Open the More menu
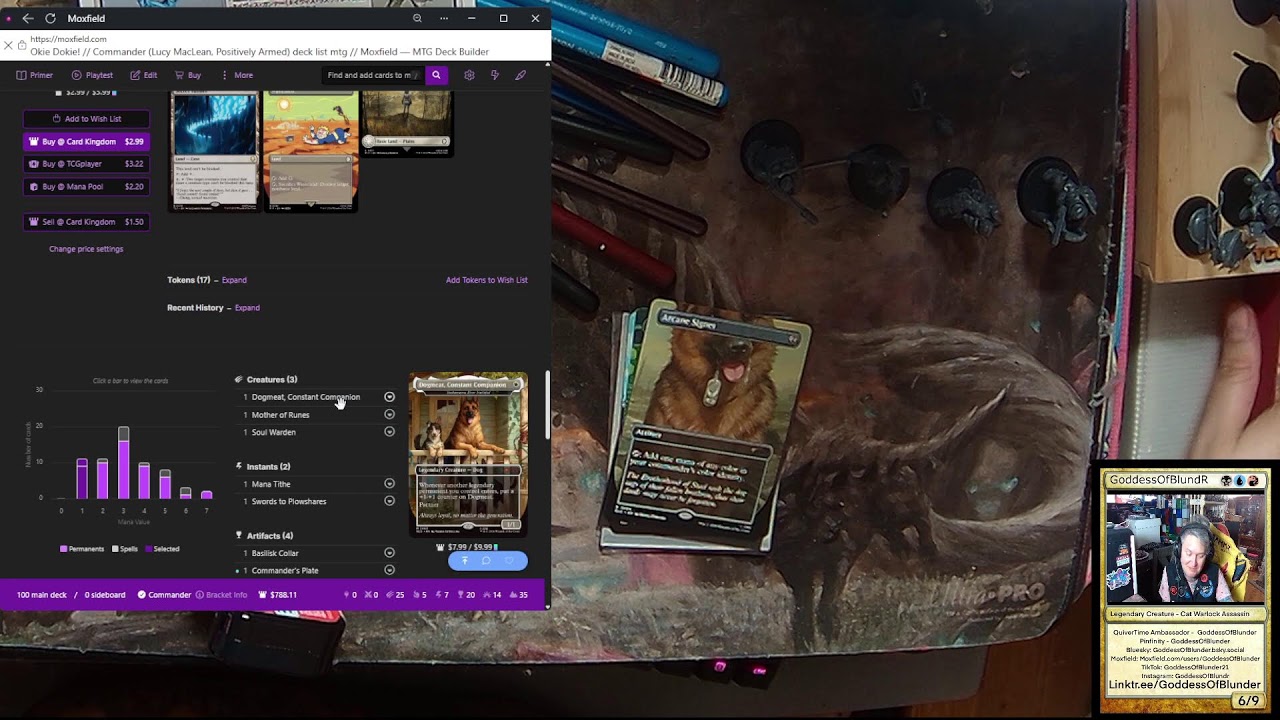This screenshot has width=1280, height=720. [x=237, y=75]
